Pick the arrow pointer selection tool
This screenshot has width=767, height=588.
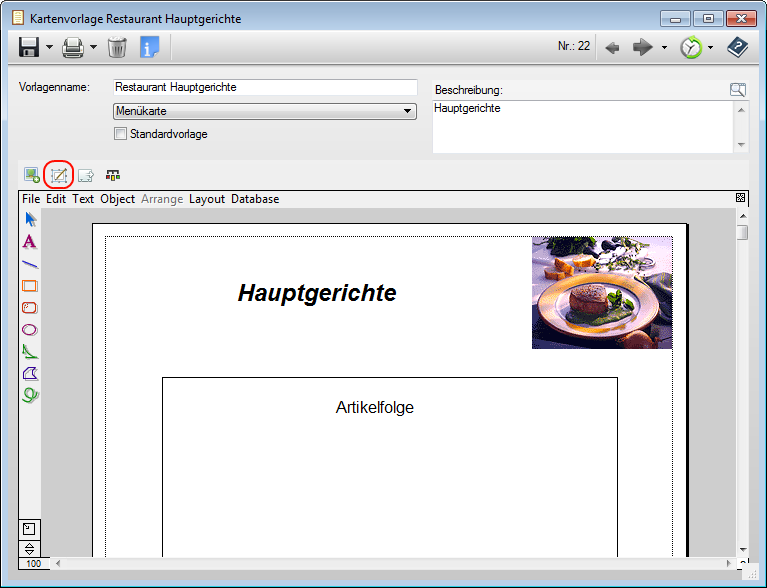(30, 219)
